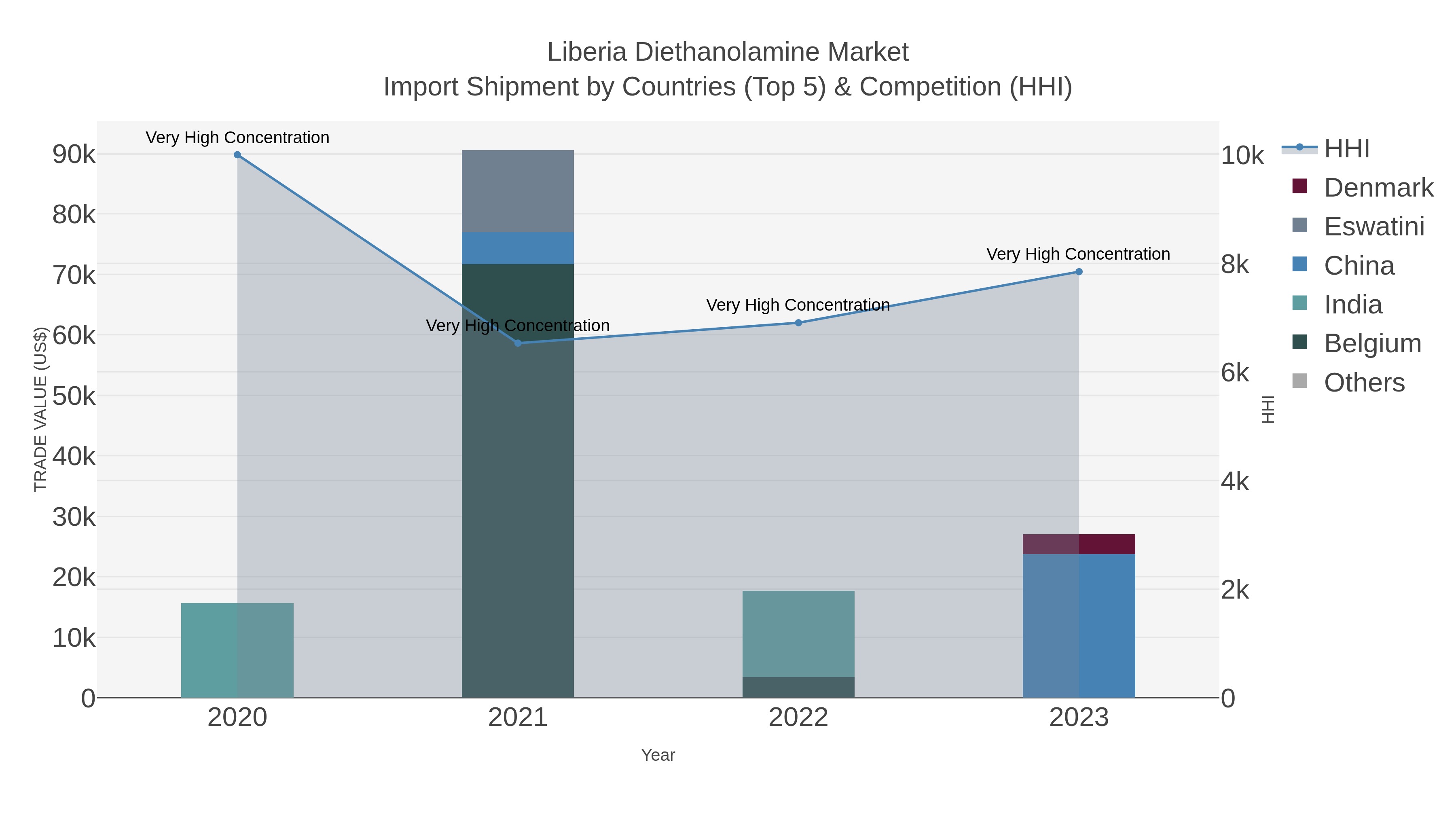1456x819 pixels.
Task: Click the 2021 x-axis label
Action: click(518, 718)
